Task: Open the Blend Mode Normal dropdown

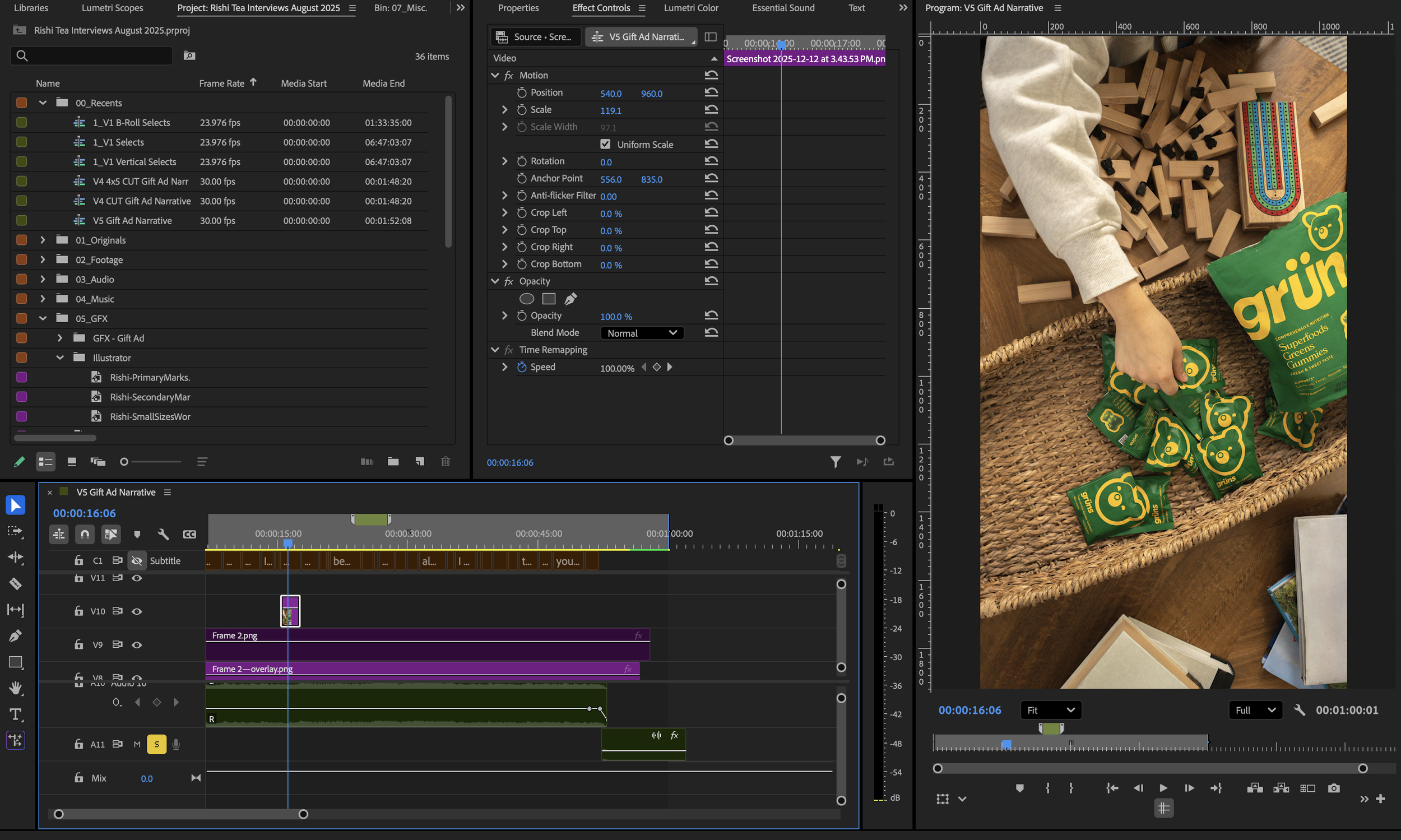Action: [641, 333]
